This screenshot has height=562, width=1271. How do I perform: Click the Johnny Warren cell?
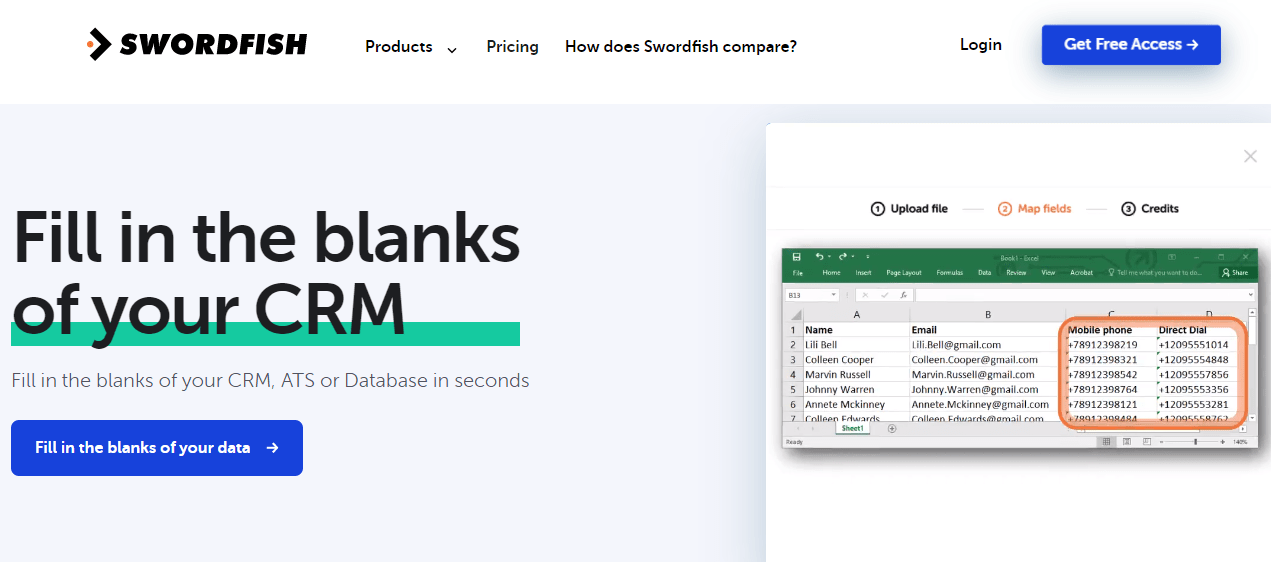point(855,390)
